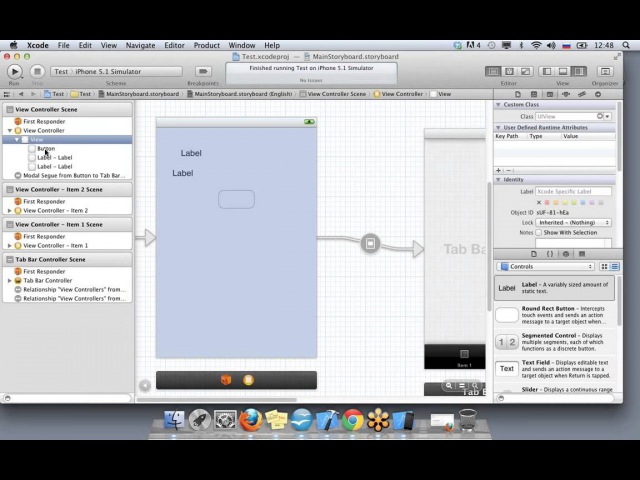Toggle the Navigator pane visibility
This screenshot has width=640, height=480.
pos(547,71)
